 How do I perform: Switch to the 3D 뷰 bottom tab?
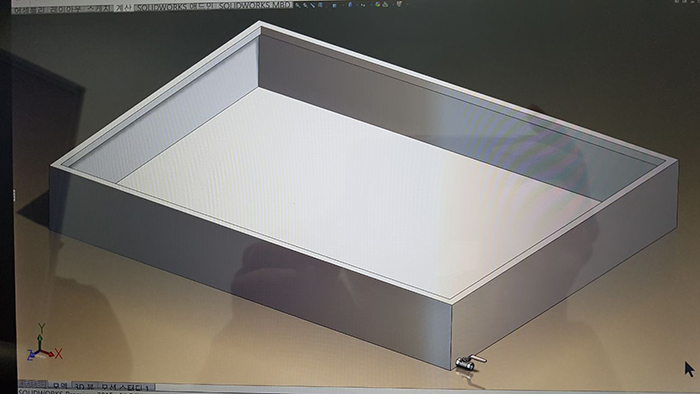(x=84, y=386)
